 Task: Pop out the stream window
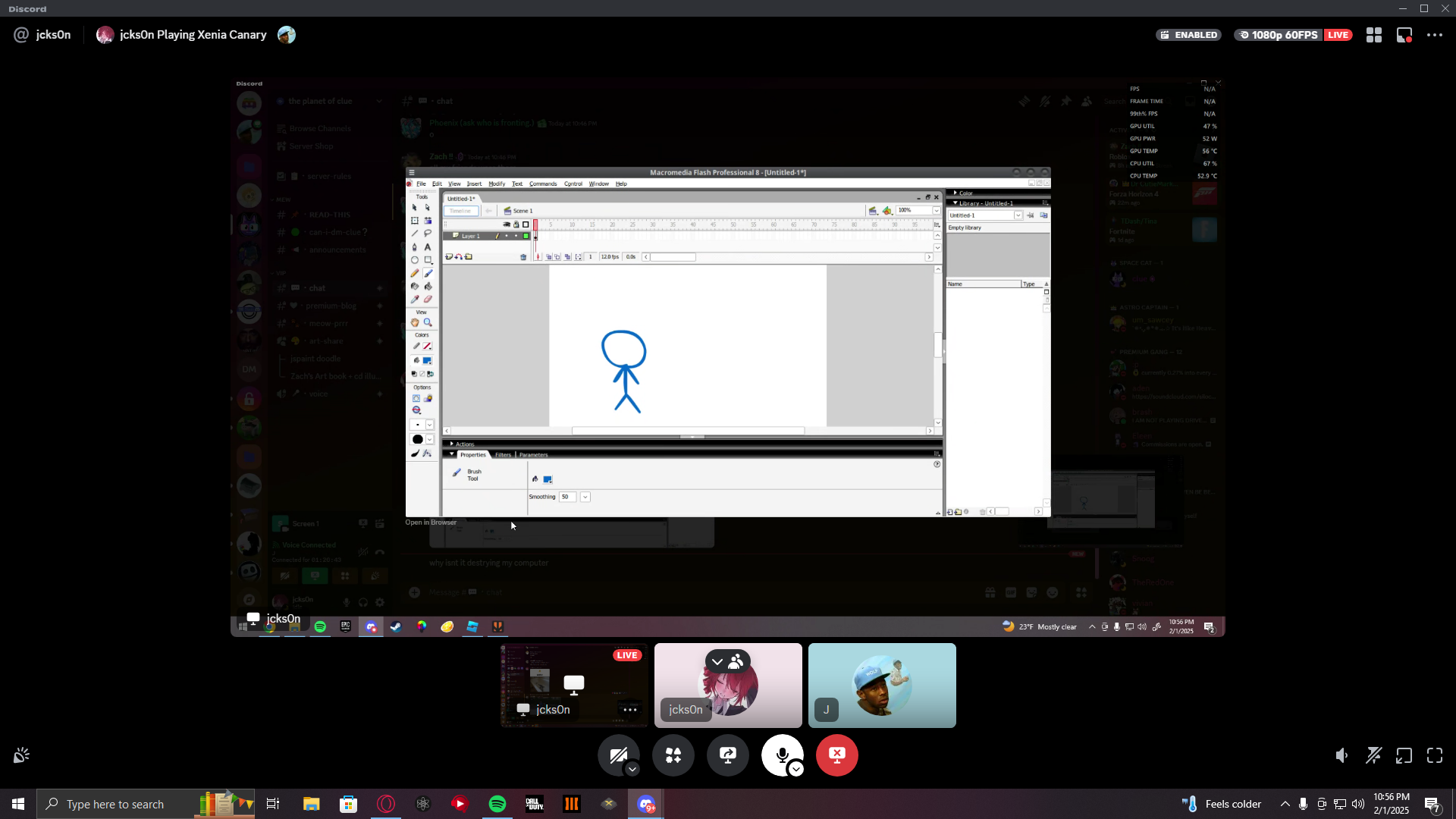(1404, 755)
